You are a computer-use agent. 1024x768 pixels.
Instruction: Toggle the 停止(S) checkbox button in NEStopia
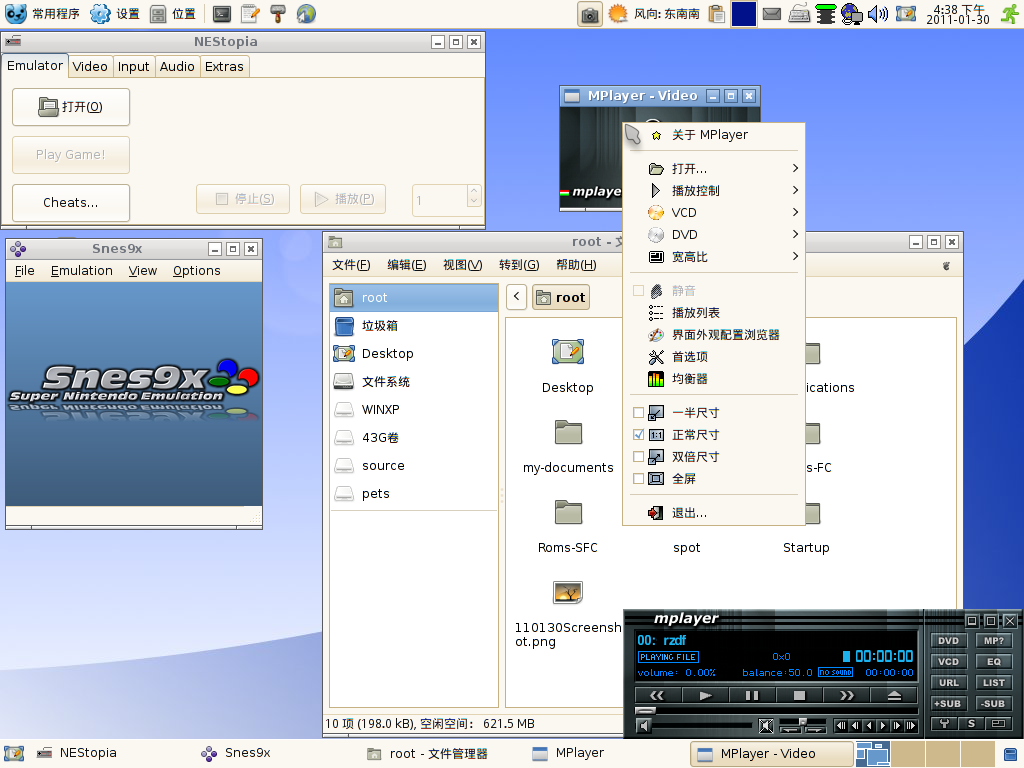tap(243, 199)
